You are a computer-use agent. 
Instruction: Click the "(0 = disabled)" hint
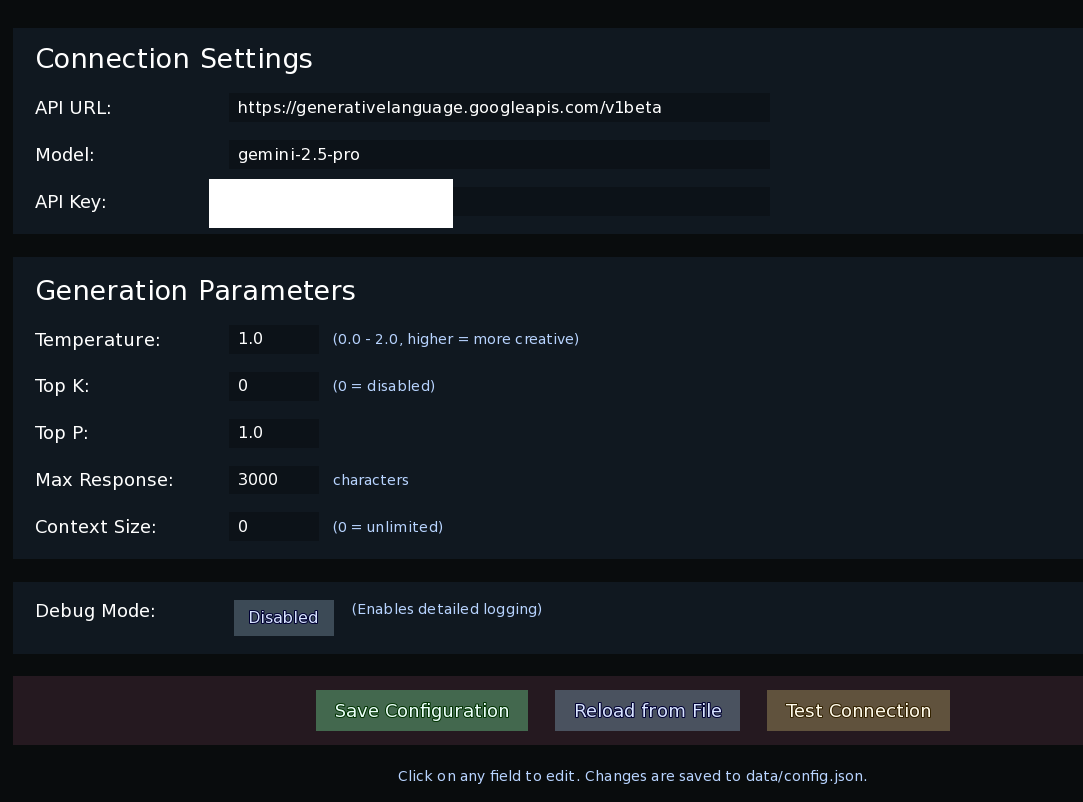pyautogui.click(x=383, y=386)
